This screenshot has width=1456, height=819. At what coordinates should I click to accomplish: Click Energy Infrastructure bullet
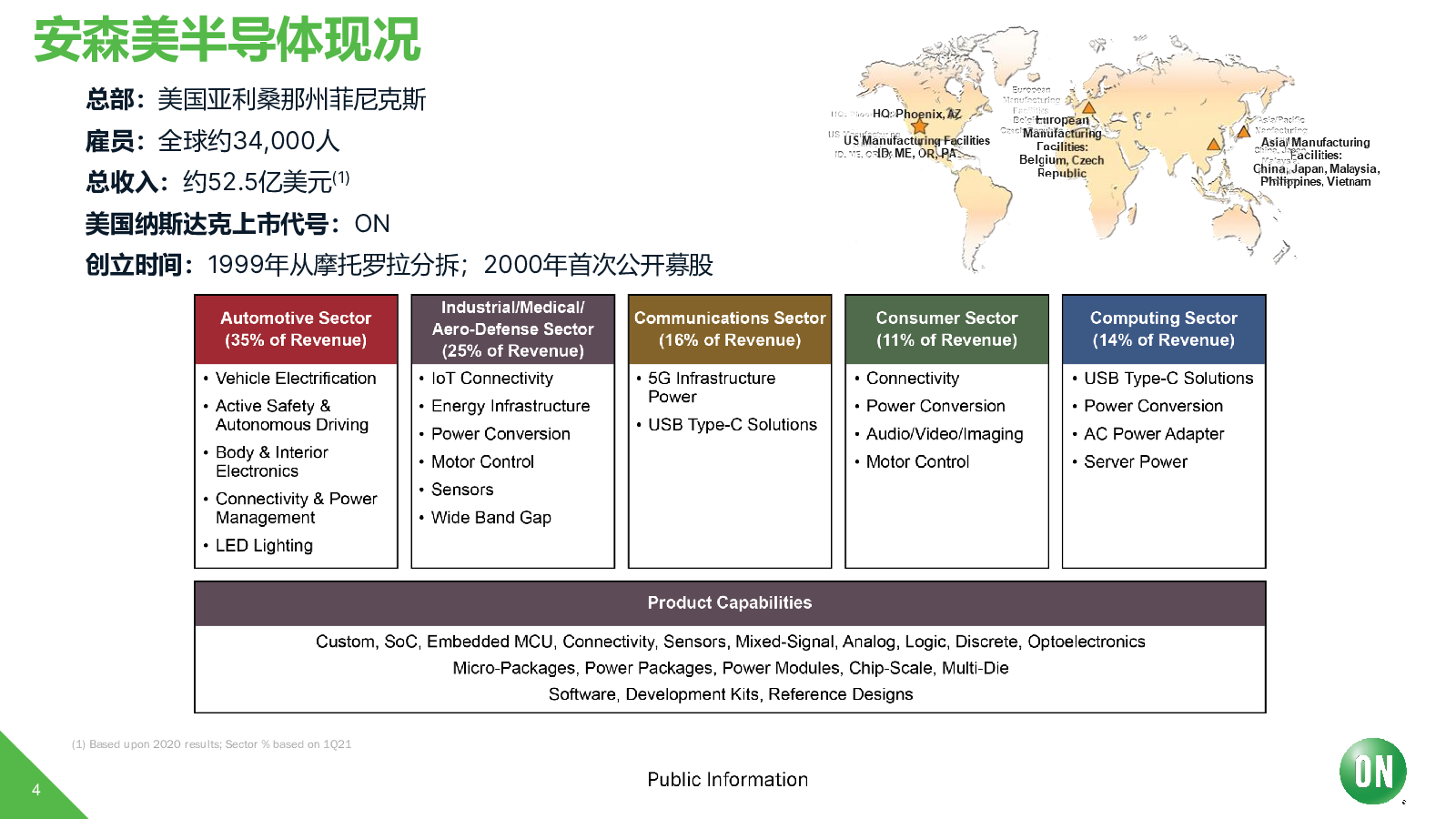(x=511, y=406)
